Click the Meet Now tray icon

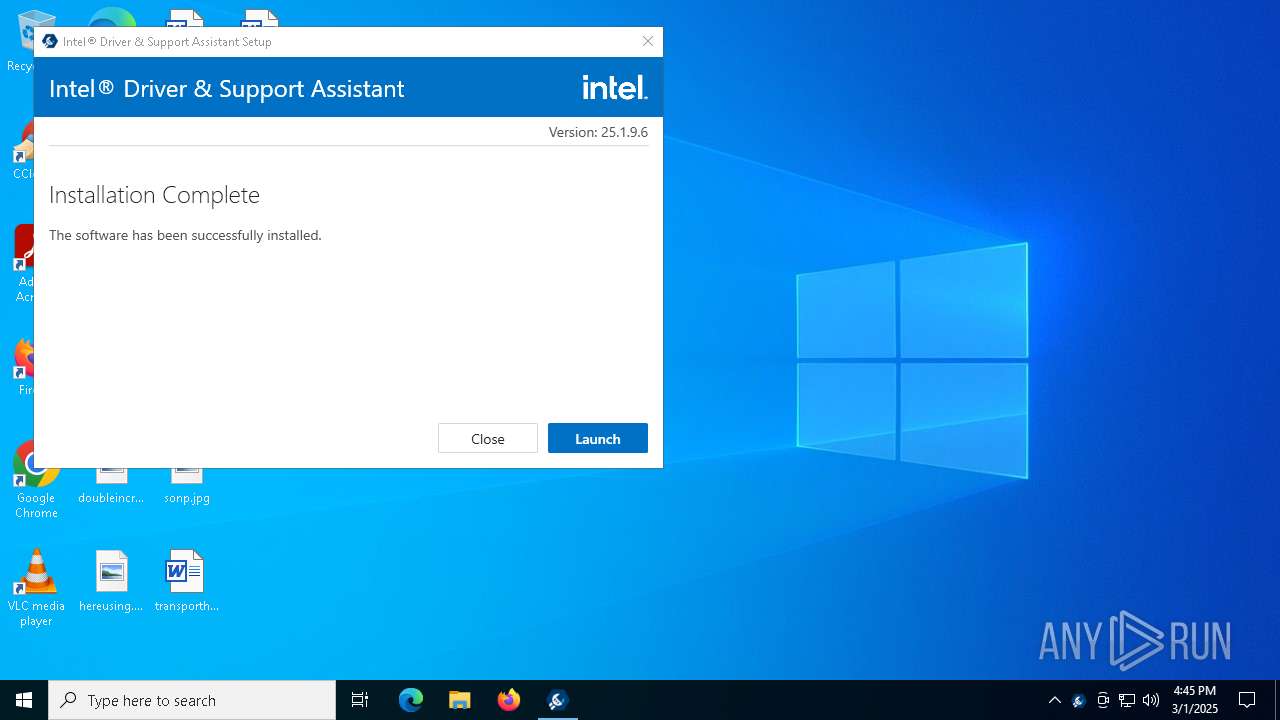click(1103, 700)
